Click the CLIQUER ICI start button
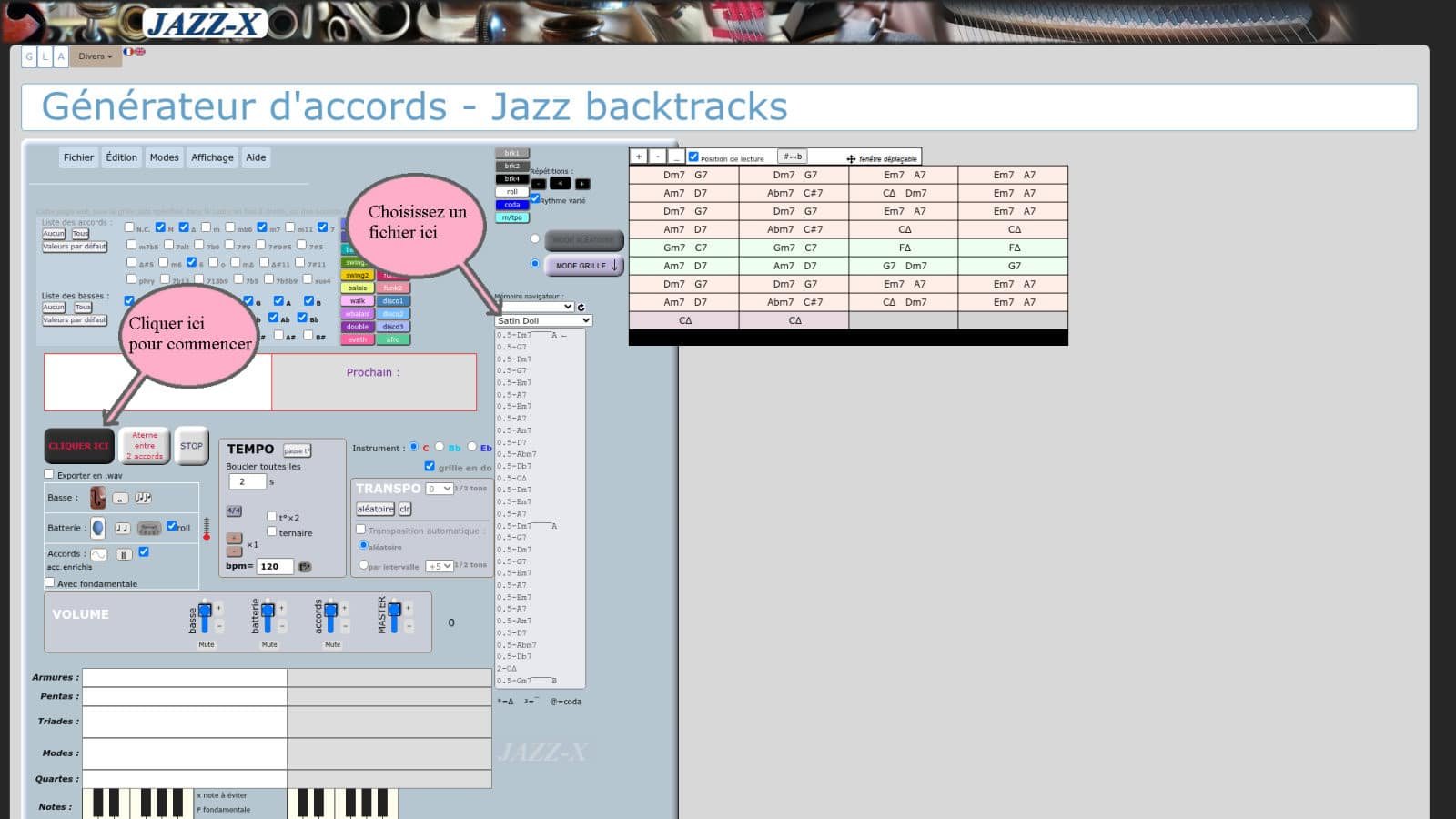This screenshot has width=1456, height=819. point(79,446)
